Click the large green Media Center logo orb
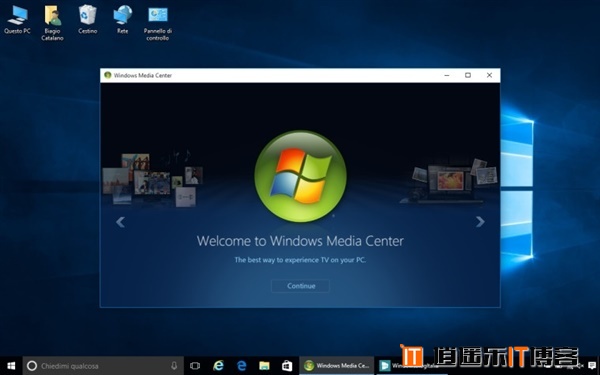The width and height of the screenshot is (600, 375). click(300, 176)
